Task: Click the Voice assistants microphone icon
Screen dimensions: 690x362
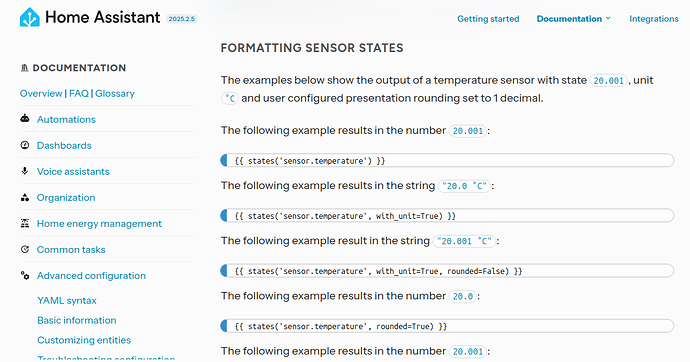Action: point(25,171)
